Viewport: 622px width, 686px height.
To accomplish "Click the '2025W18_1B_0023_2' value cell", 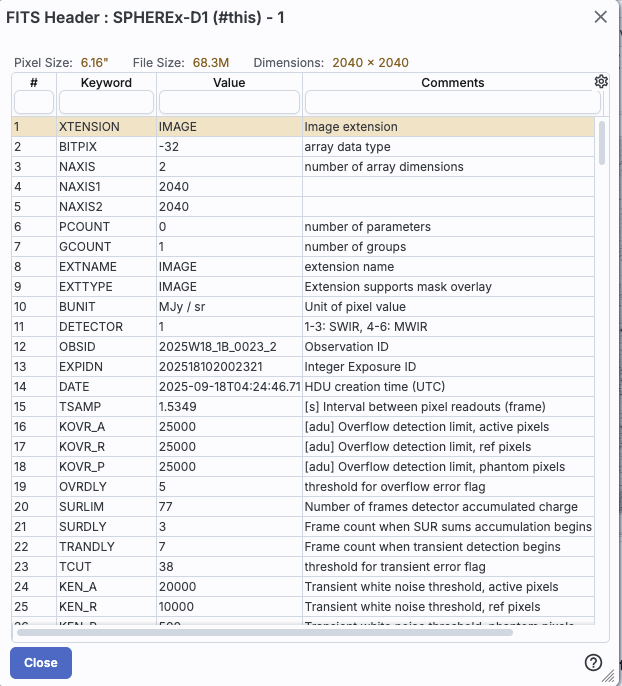I will [229, 347].
